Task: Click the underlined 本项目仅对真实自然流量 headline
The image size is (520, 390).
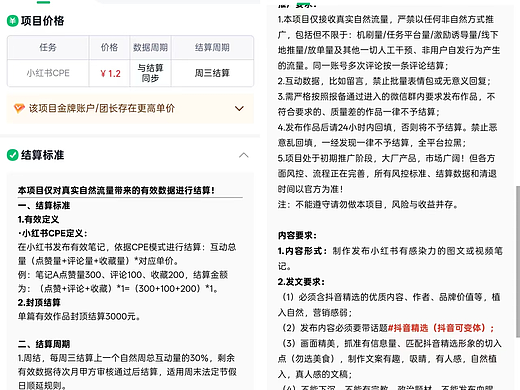Action: coord(116,190)
